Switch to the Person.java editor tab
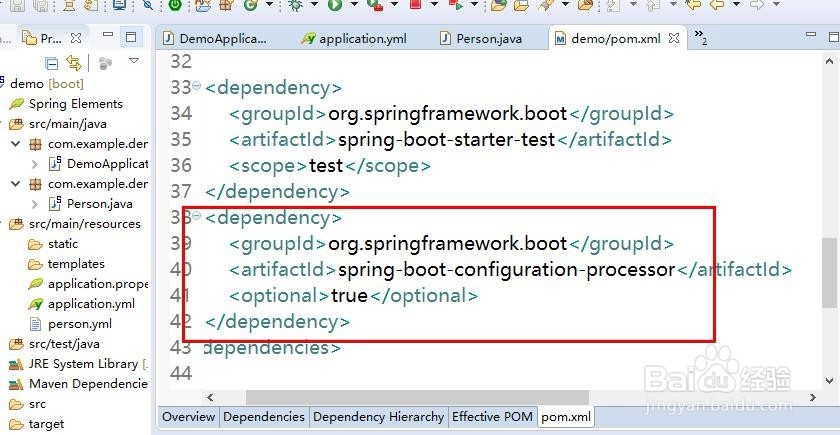The image size is (840, 435). [x=481, y=39]
